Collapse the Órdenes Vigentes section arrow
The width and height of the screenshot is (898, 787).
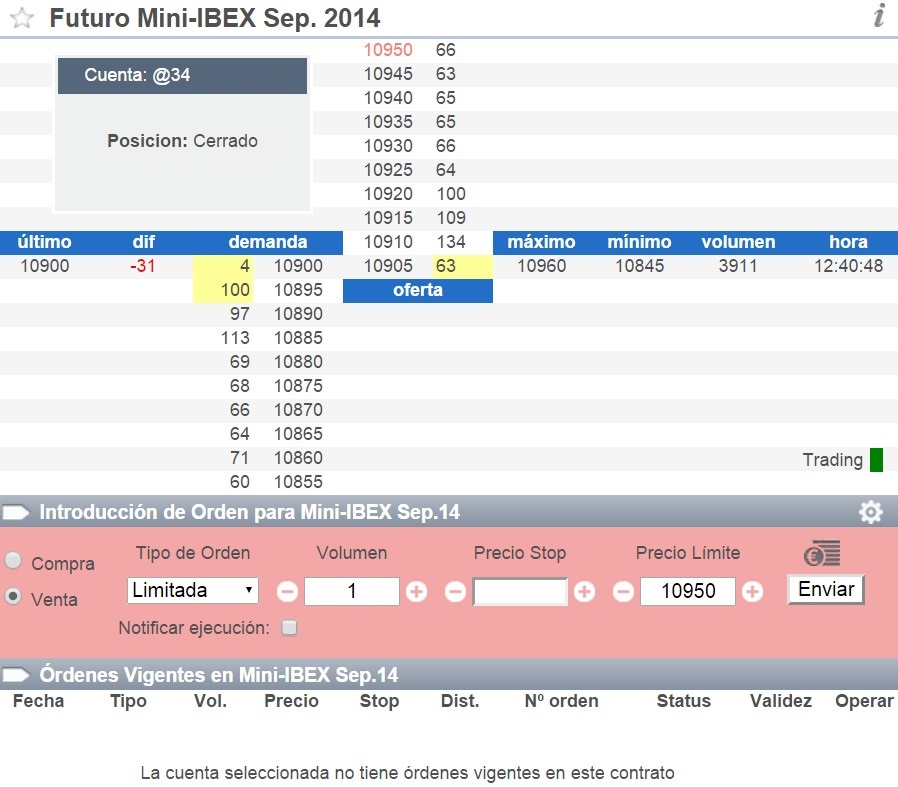(16, 675)
